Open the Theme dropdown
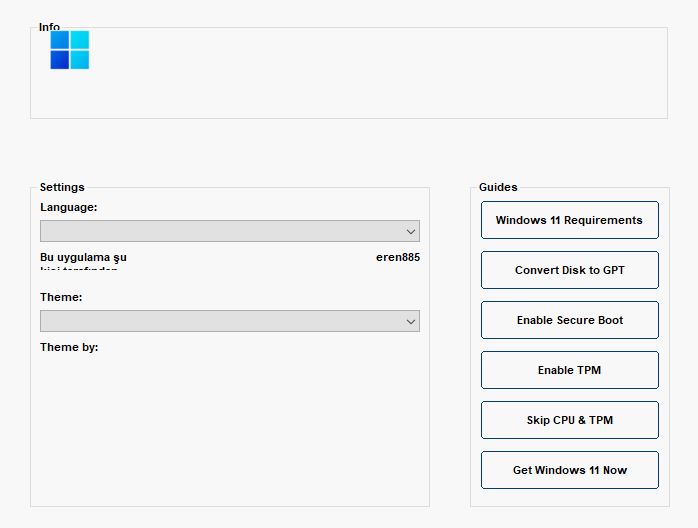This screenshot has width=698, height=528. [x=230, y=321]
